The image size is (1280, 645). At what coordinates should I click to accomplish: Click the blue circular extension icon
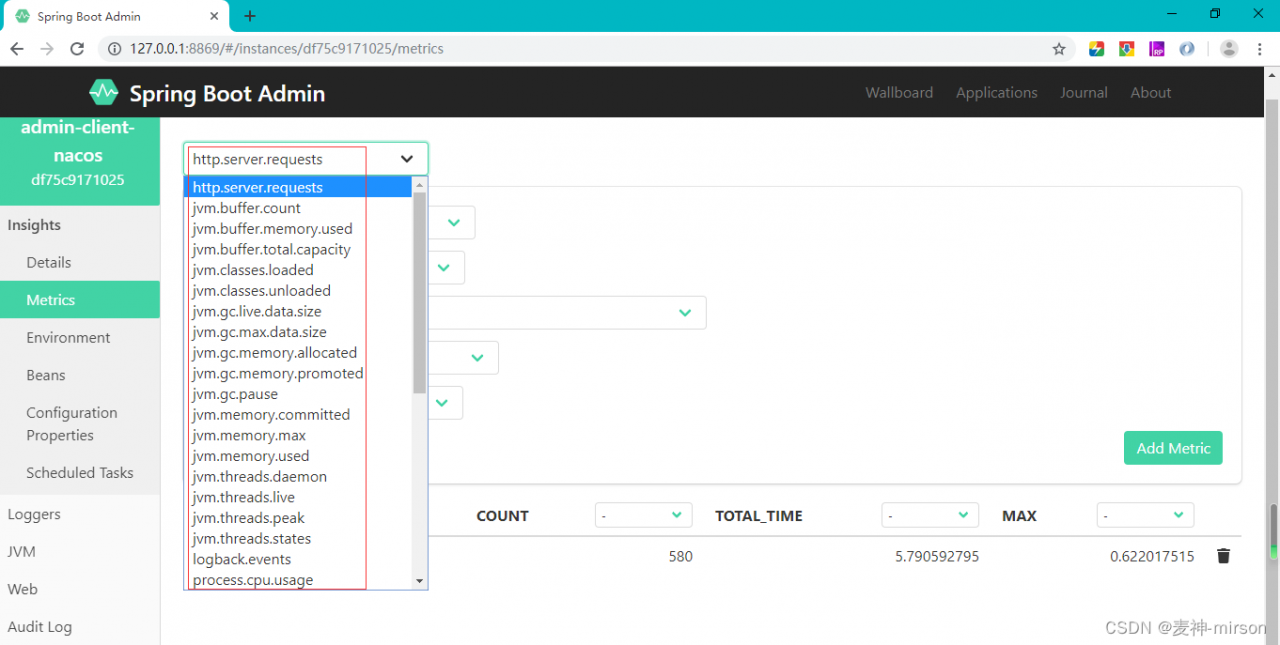point(1187,49)
